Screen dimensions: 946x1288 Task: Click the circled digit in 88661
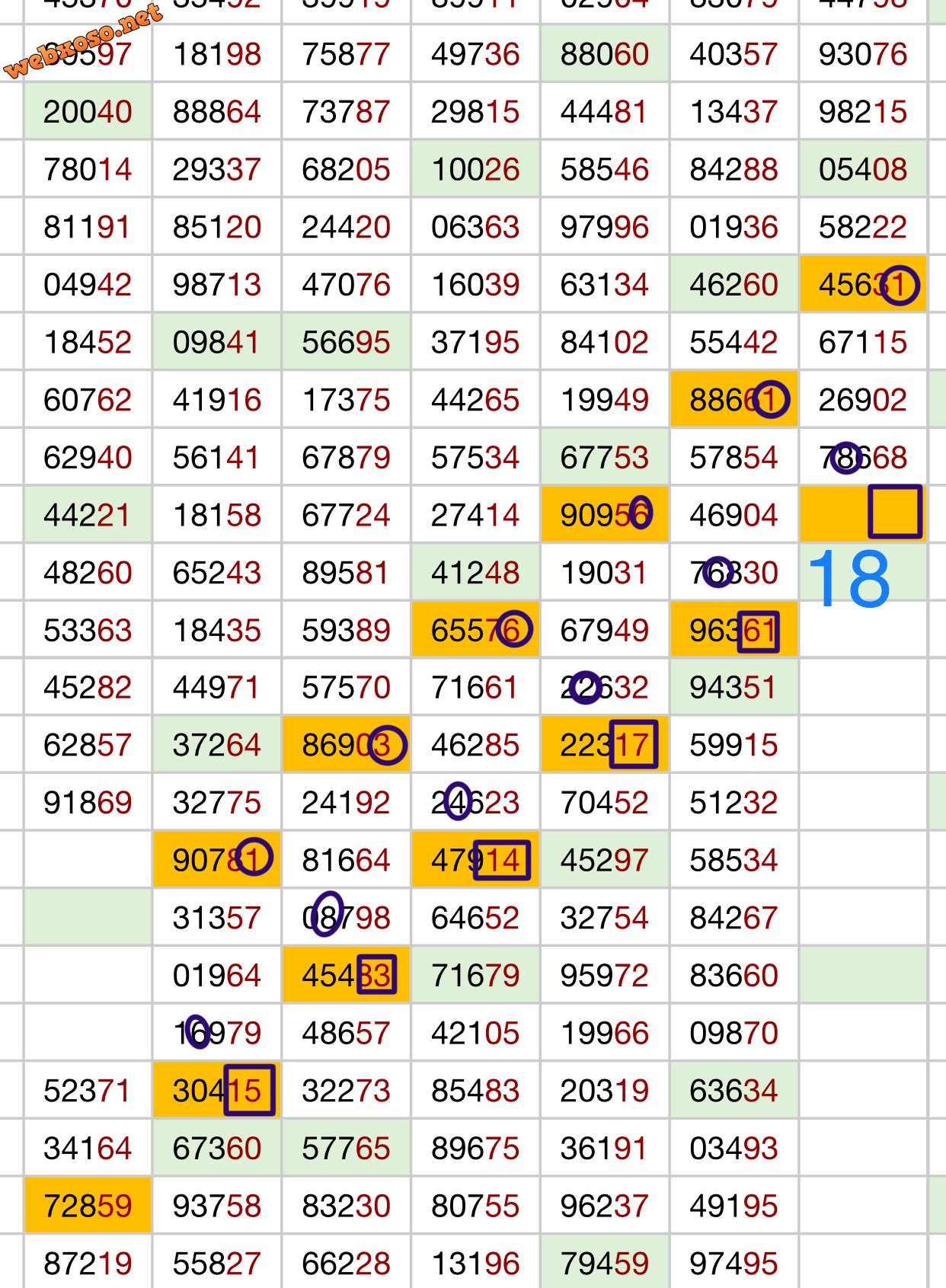pyautogui.click(x=770, y=400)
